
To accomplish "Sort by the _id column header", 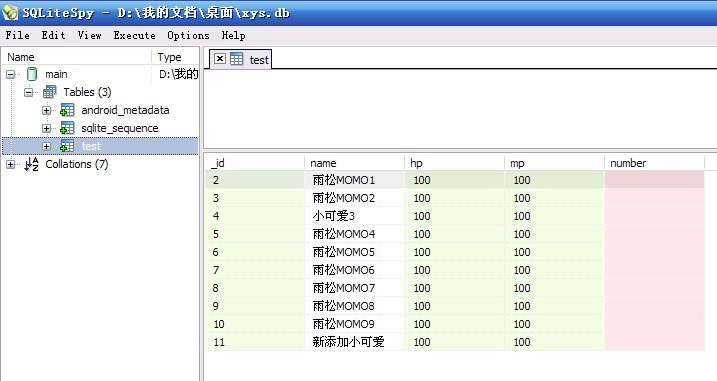I will [254, 163].
